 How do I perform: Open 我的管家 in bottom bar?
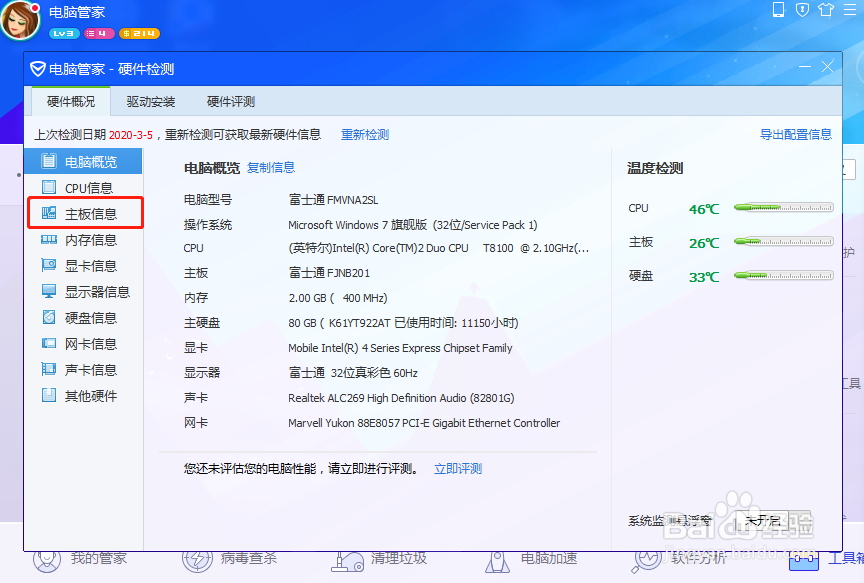(80, 559)
